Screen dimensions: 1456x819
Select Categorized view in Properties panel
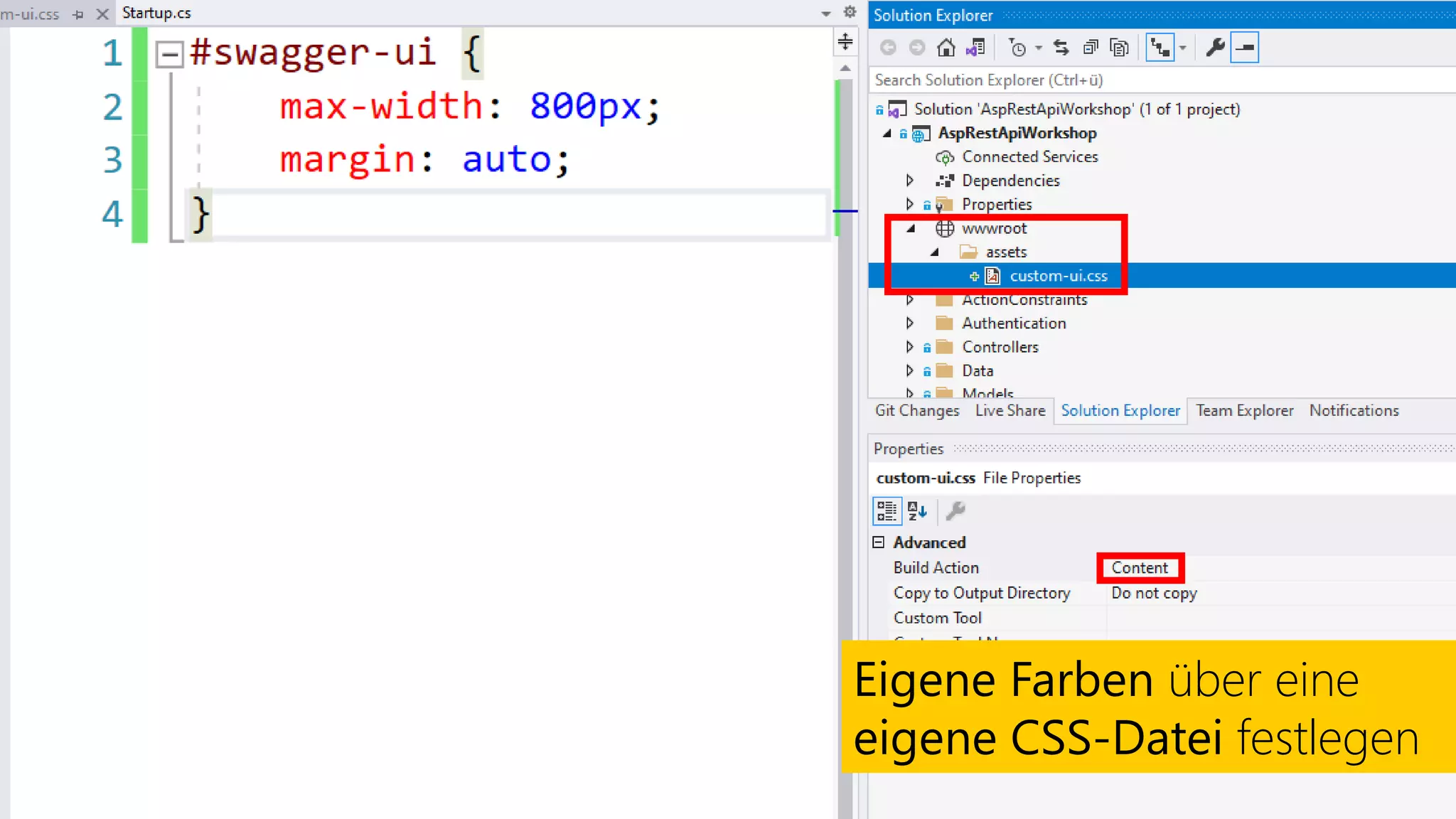point(887,511)
